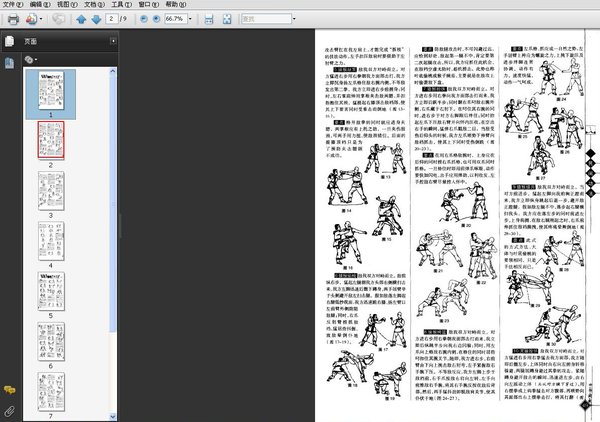The height and width of the screenshot is (422, 600).
Task: Select the fit width scrolling page icon
Action: [x=209, y=19]
